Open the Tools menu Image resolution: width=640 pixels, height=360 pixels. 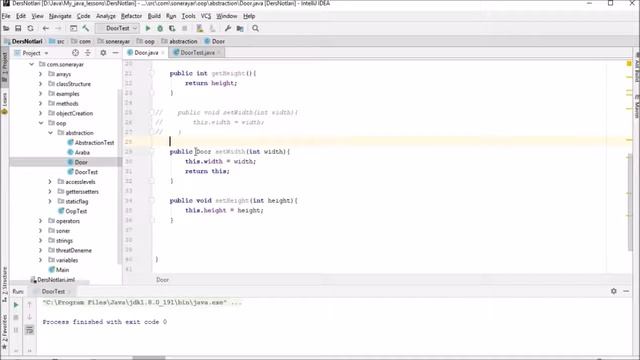188,16
